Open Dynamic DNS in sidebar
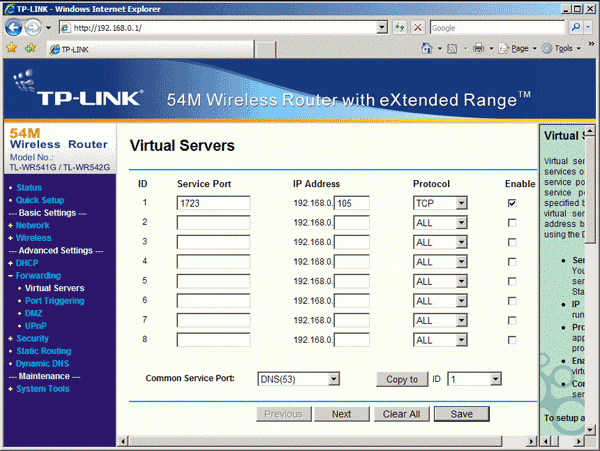Image resolution: width=600 pixels, height=451 pixels. (42, 364)
